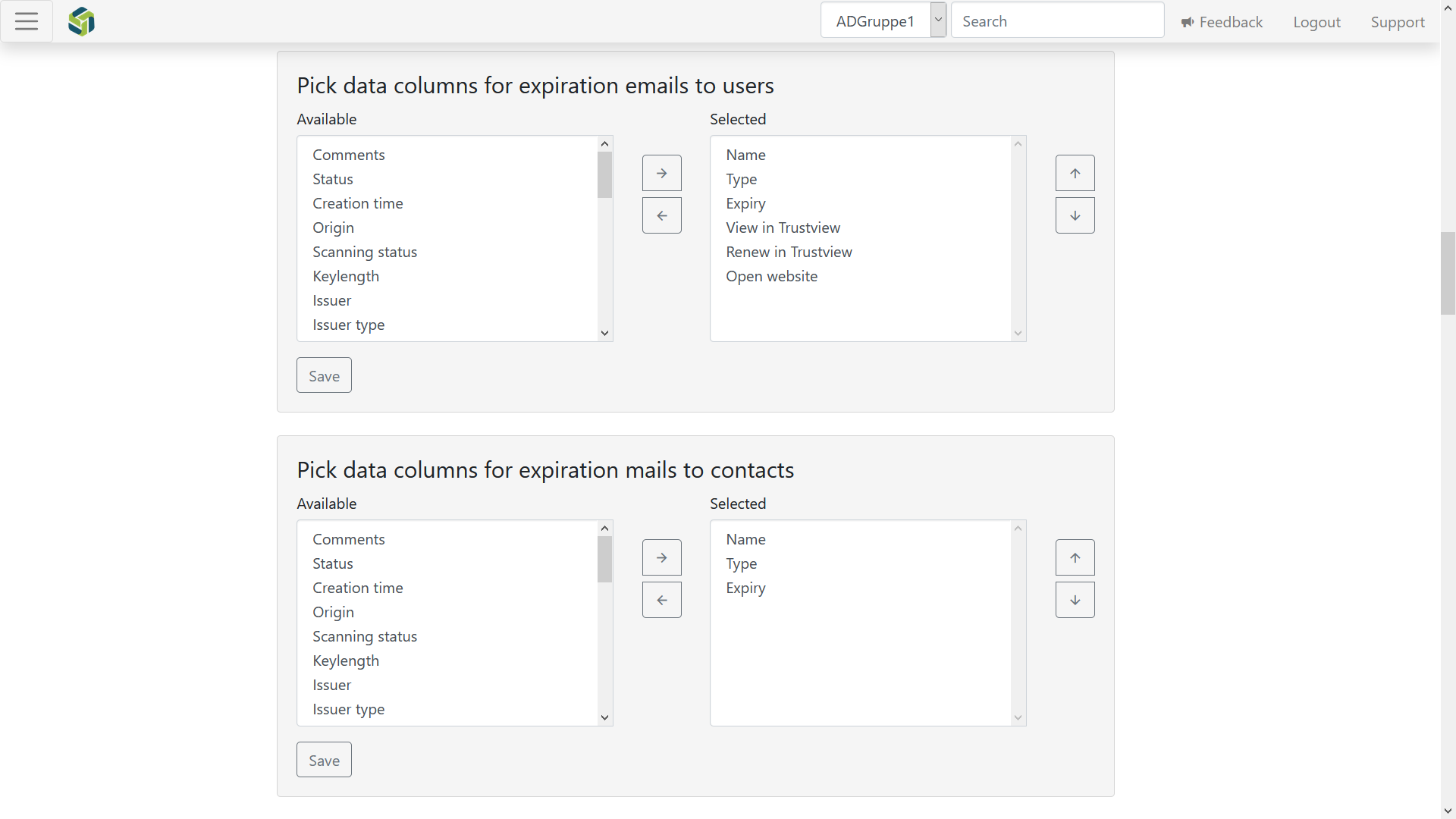Click the Logout link
Viewport: 1456px width, 819px height.
pyautogui.click(x=1316, y=22)
